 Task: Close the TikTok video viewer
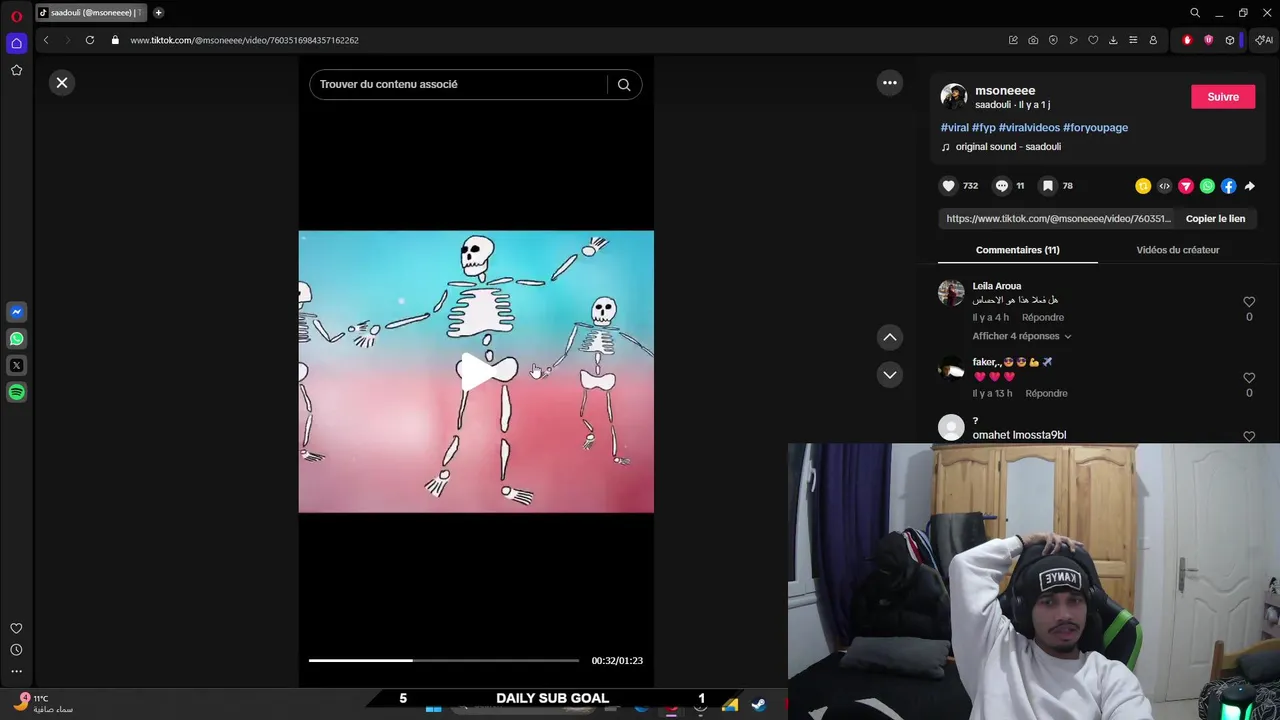click(x=62, y=83)
